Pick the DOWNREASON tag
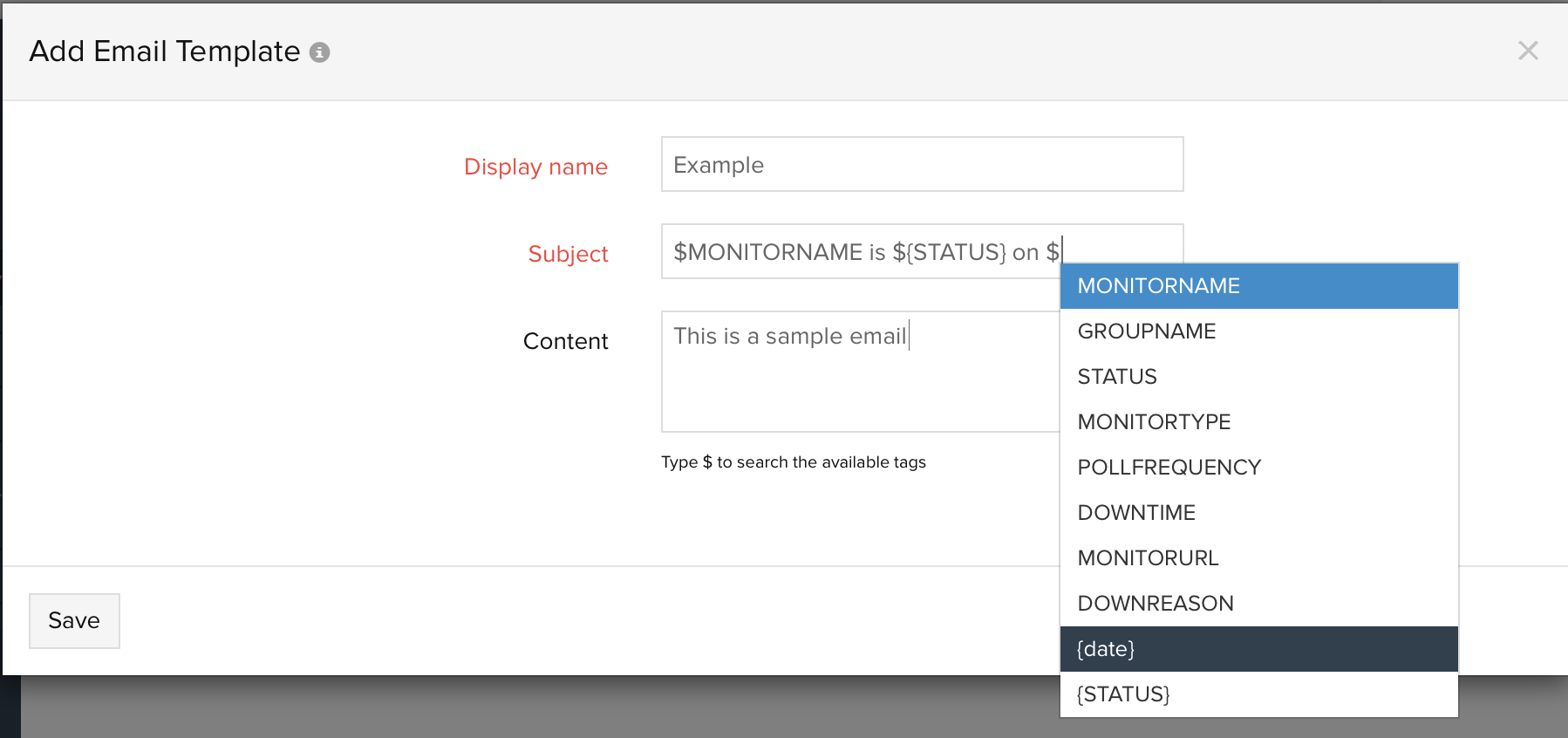The image size is (1568, 738). point(1258,604)
